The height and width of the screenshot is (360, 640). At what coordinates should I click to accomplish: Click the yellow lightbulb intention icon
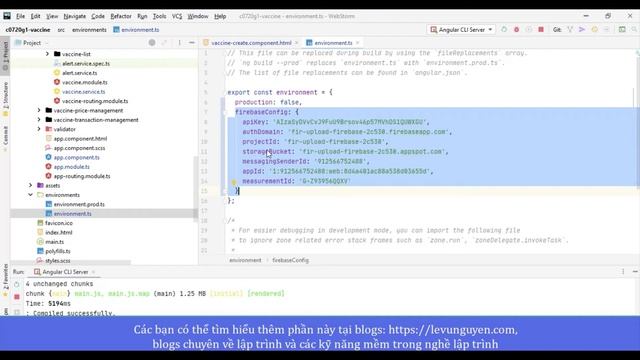233,182
